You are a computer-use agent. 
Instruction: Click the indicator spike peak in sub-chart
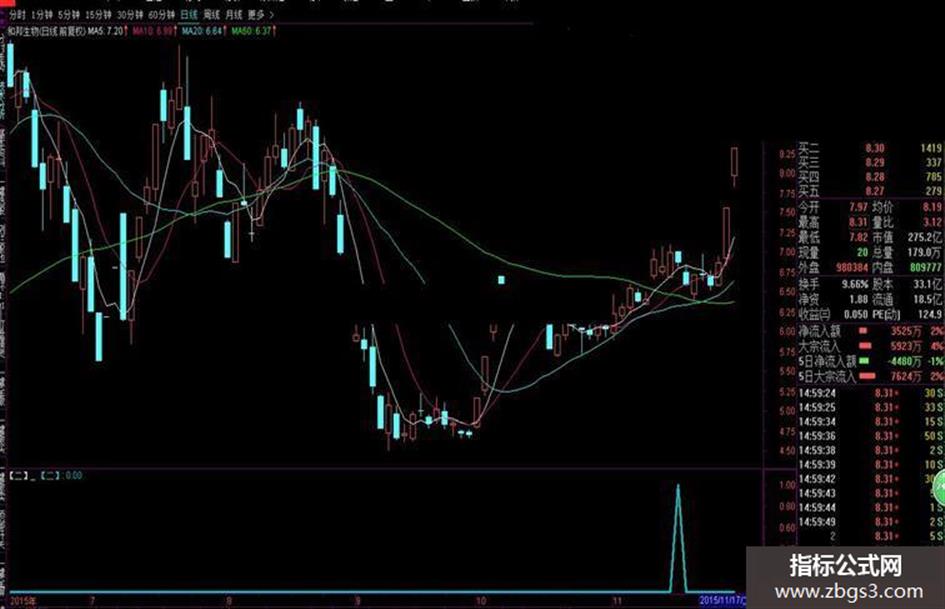click(x=678, y=486)
